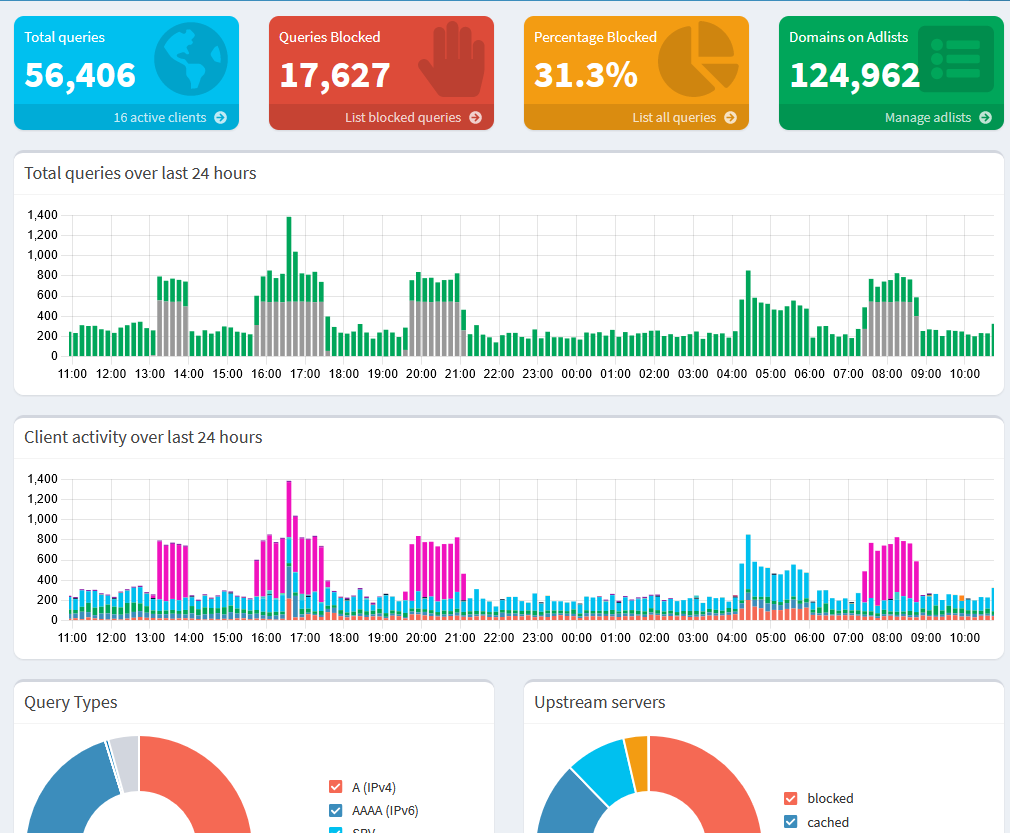Click arrow icon beside '16 active clients'
This screenshot has height=833, width=1010.
(220, 118)
